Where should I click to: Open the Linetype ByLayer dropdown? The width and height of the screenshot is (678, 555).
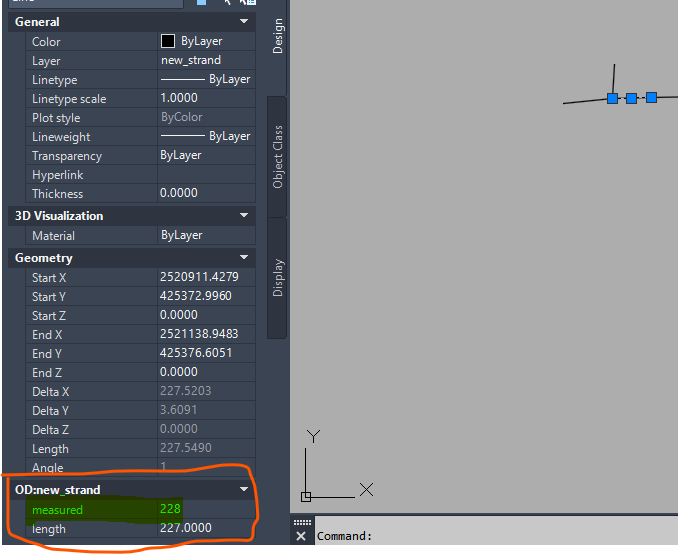[x=207, y=79]
